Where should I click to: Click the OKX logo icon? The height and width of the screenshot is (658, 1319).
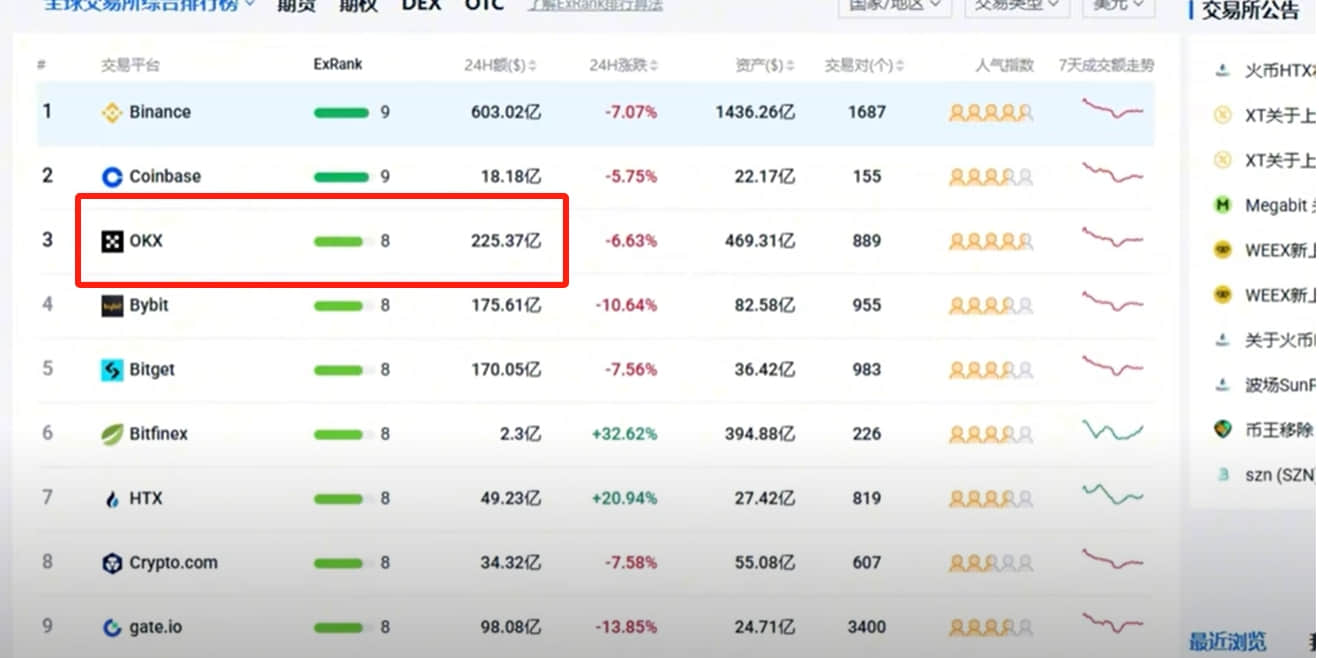pyautogui.click(x=113, y=241)
